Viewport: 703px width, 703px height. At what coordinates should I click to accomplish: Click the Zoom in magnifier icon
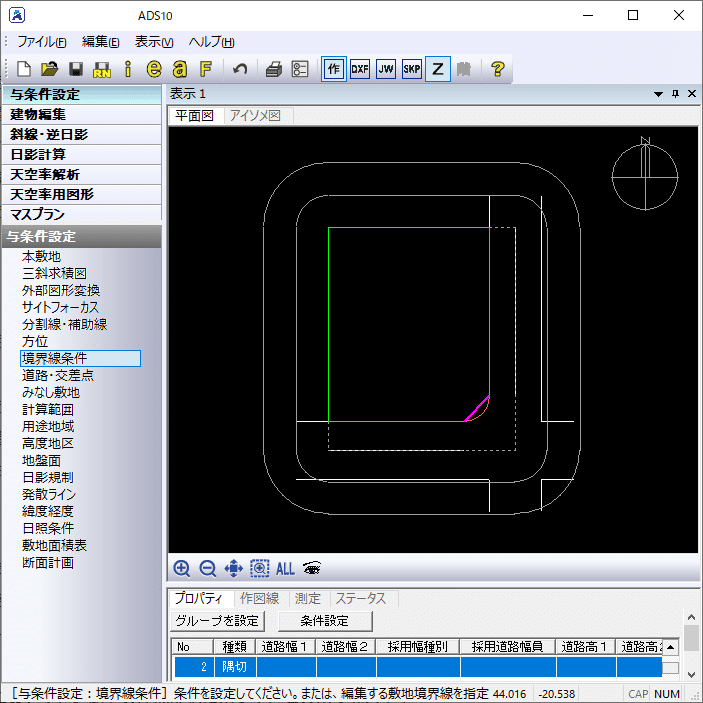tap(182, 568)
